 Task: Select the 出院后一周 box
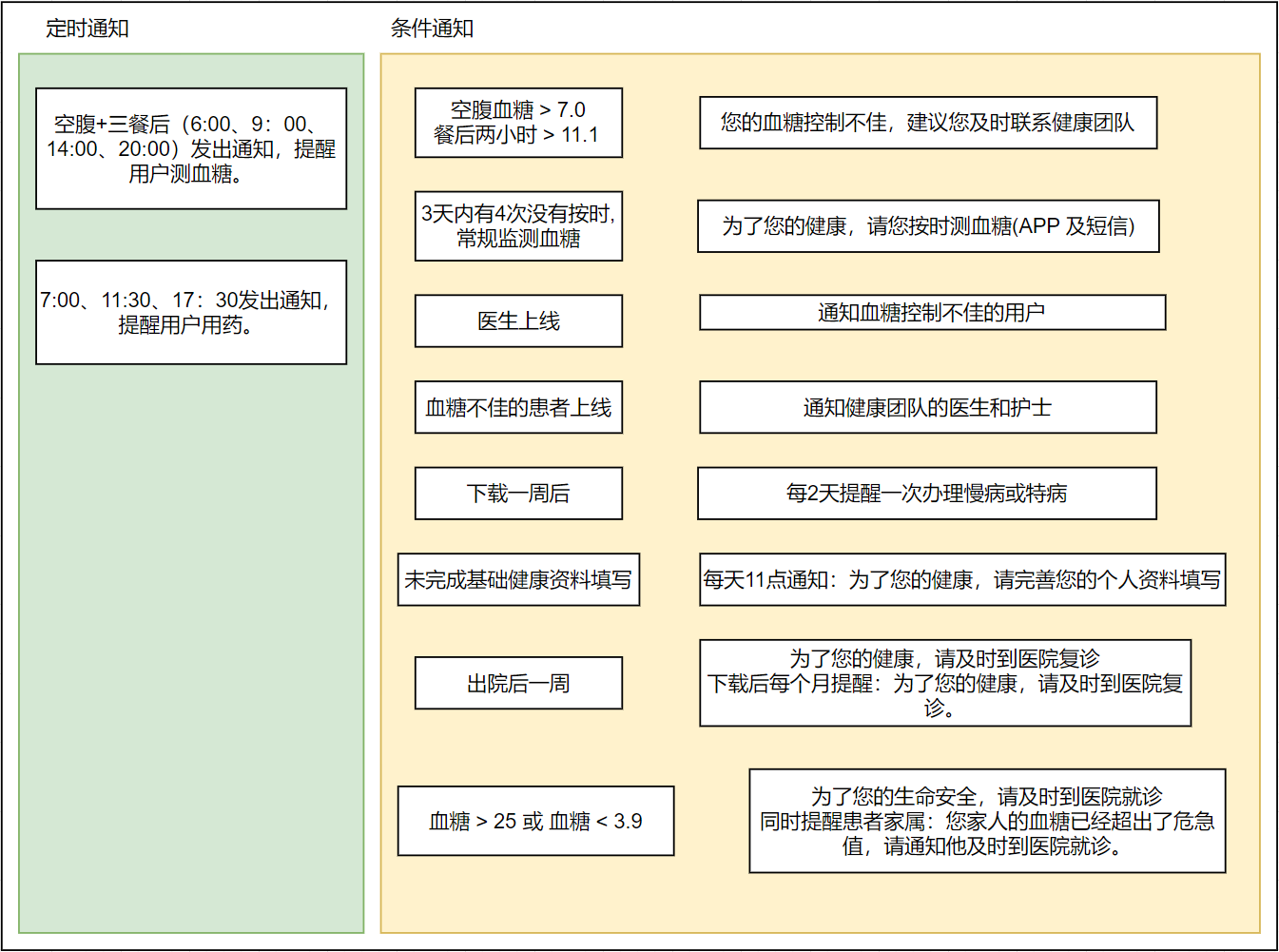click(x=518, y=684)
